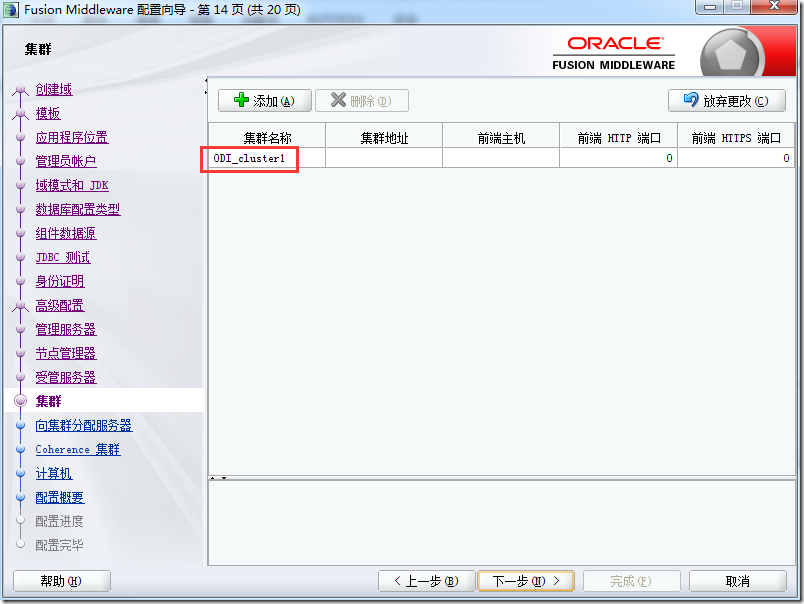Go to the 创建域 step link
Viewport: 804px width, 604px height.
tap(54, 89)
